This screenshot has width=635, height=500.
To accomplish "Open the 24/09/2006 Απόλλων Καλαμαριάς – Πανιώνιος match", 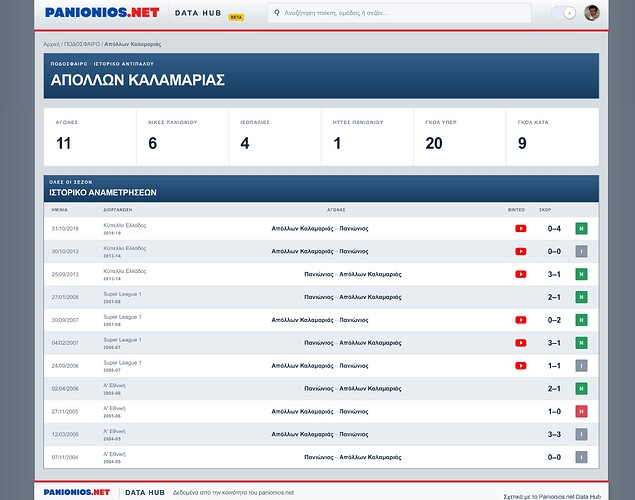I will pyautogui.click(x=320, y=366).
